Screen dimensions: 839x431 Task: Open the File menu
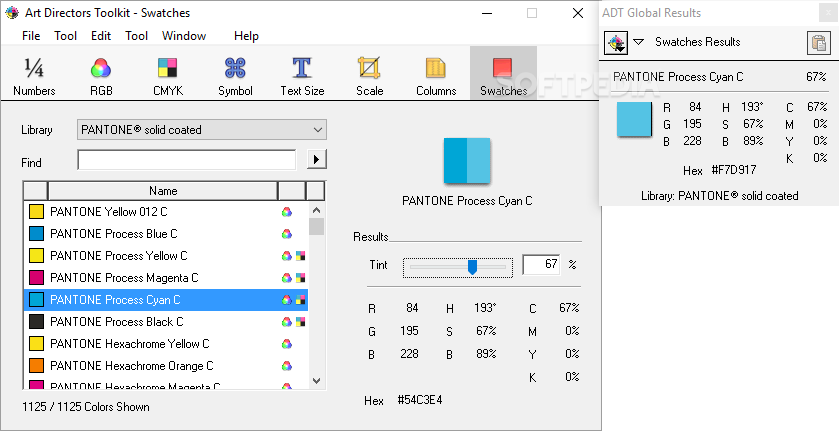click(x=30, y=36)
